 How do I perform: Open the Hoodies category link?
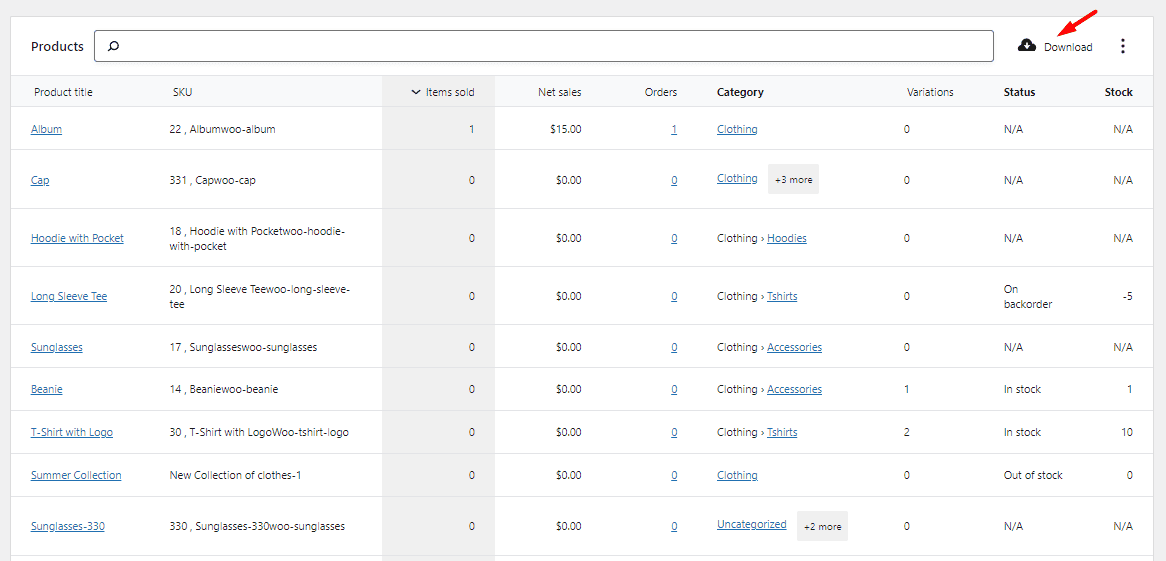coord(787,238)
